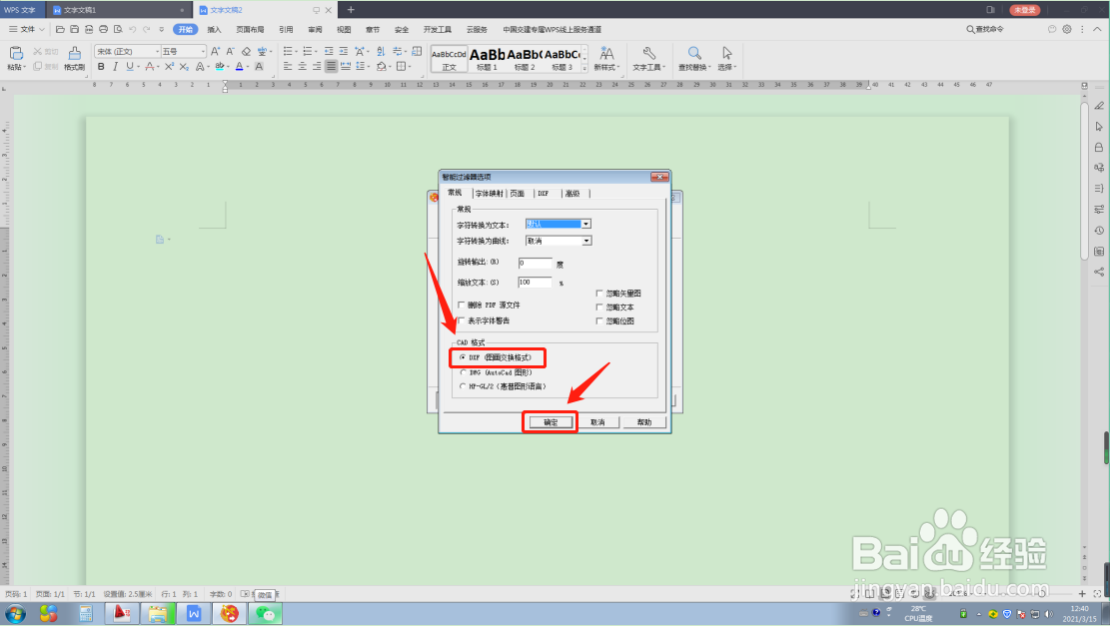Select the Format Painter (格式刷) tool

[74, 58]
